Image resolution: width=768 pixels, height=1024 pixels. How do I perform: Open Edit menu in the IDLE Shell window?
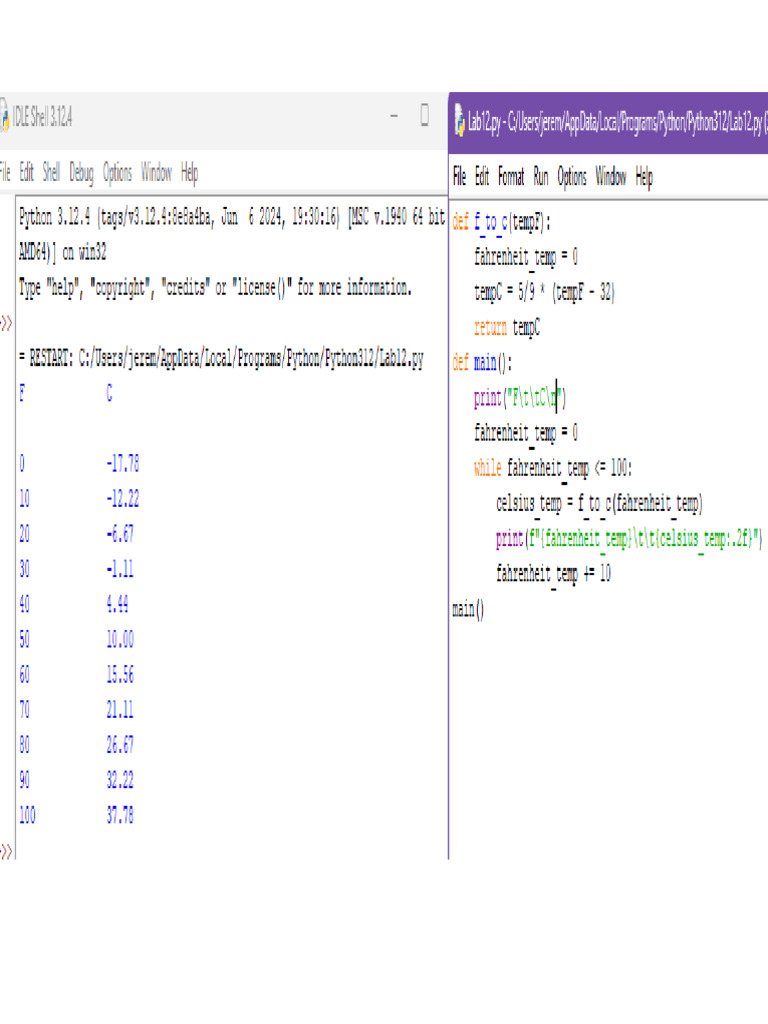point(26,173)
